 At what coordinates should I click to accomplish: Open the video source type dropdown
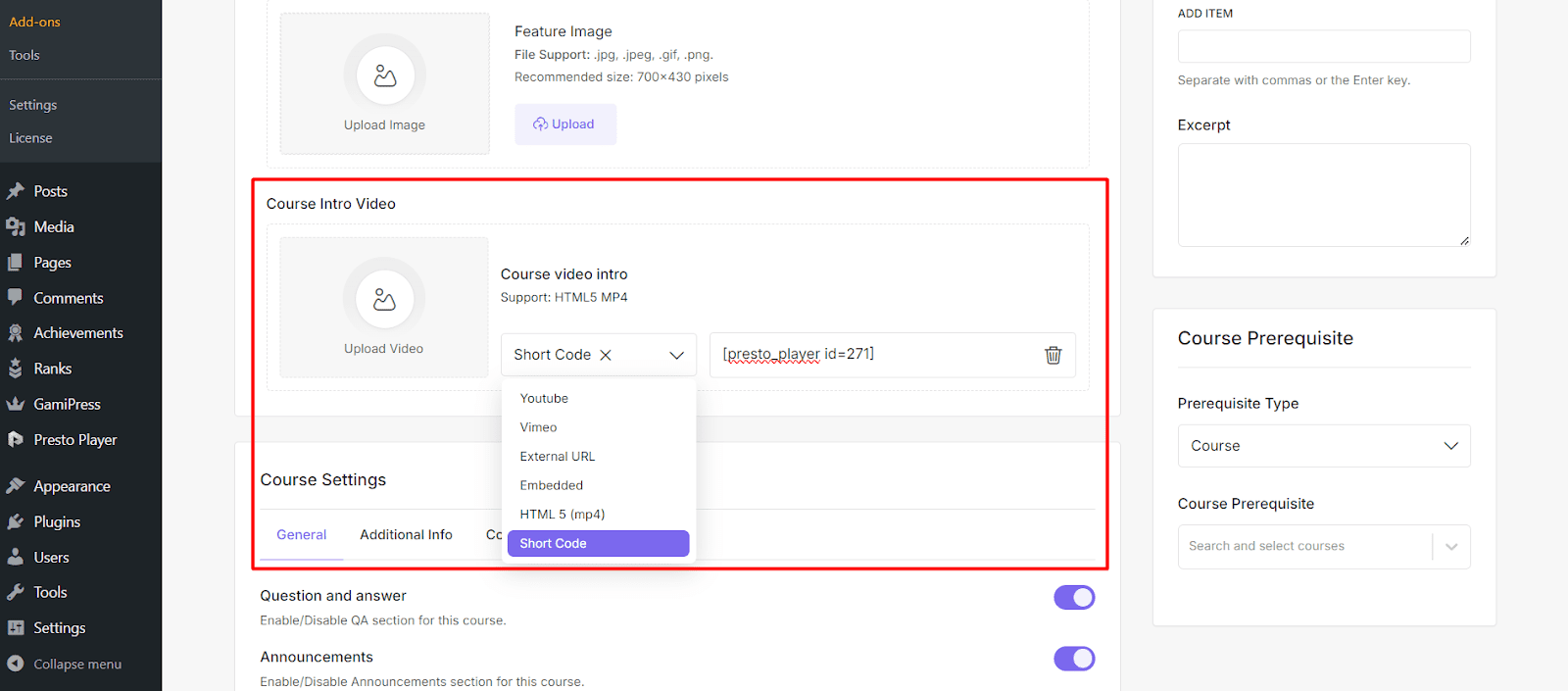tap(676, 355)
